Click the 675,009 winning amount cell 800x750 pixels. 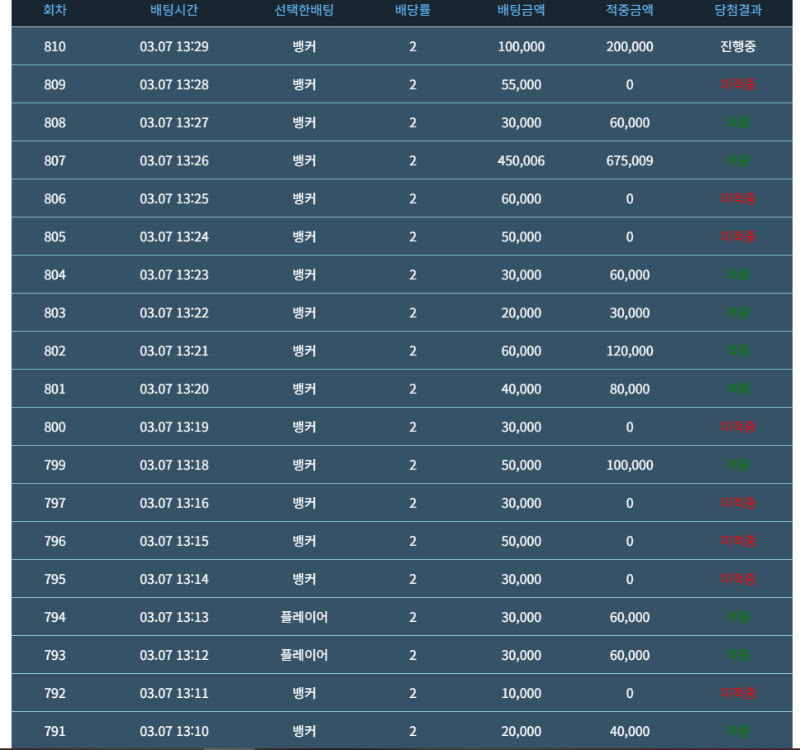pos(629,161)
